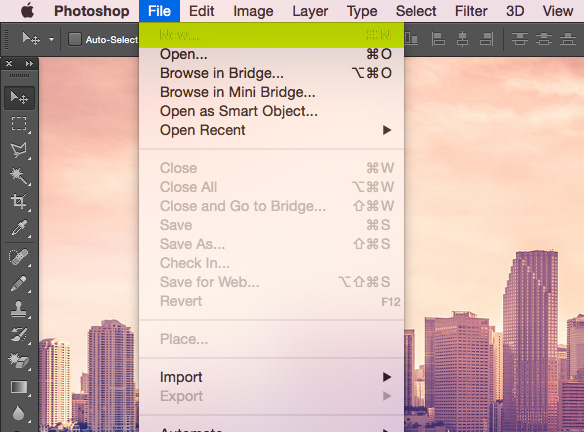Select the Clone Stamp tool

[x=19, y=309]
